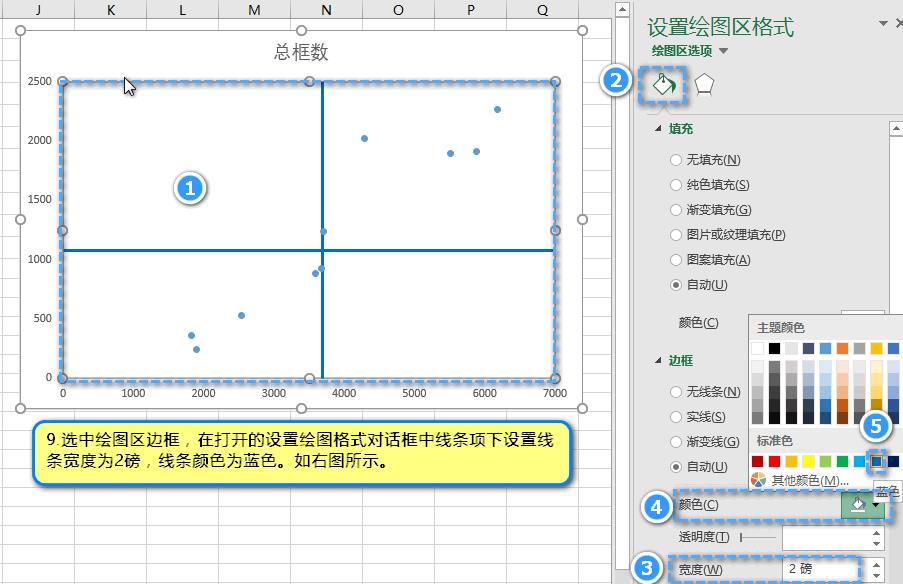The height and width of the screenshot is (584, 903).
Task: Collapse the 边框 section
Action: coord(657,360)
